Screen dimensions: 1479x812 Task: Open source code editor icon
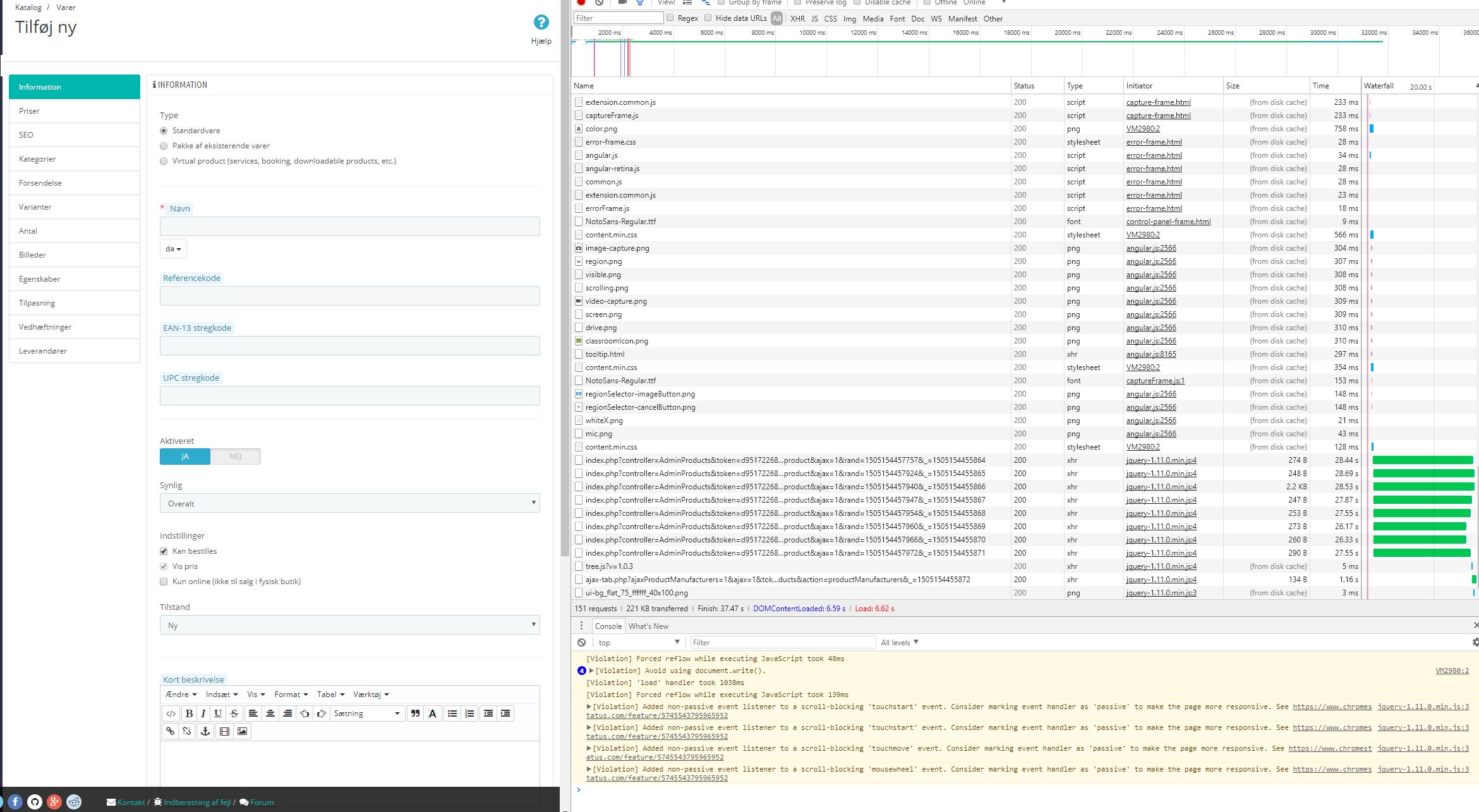[x=171, y=713]
